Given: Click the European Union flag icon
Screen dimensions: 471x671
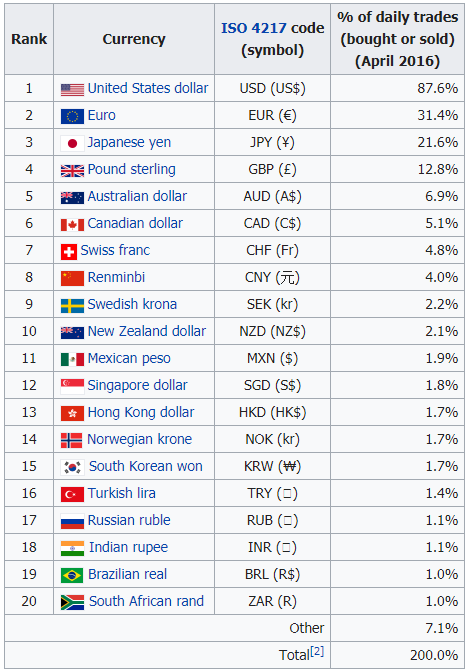Looking at the screenshot, I should pos(72,116).
